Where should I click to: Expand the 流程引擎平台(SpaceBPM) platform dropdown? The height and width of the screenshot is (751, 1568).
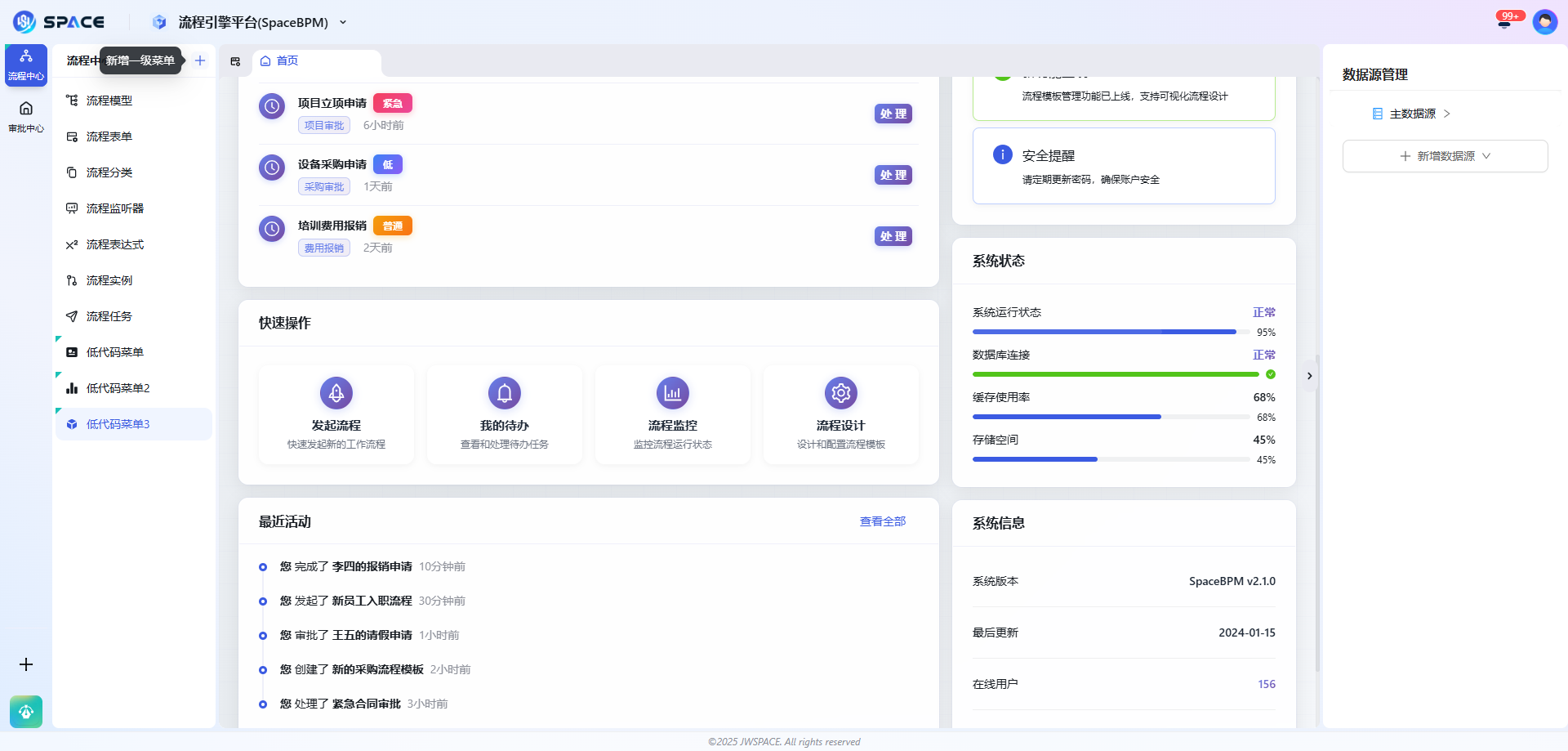pyautogui.click(x=343, y=22)
